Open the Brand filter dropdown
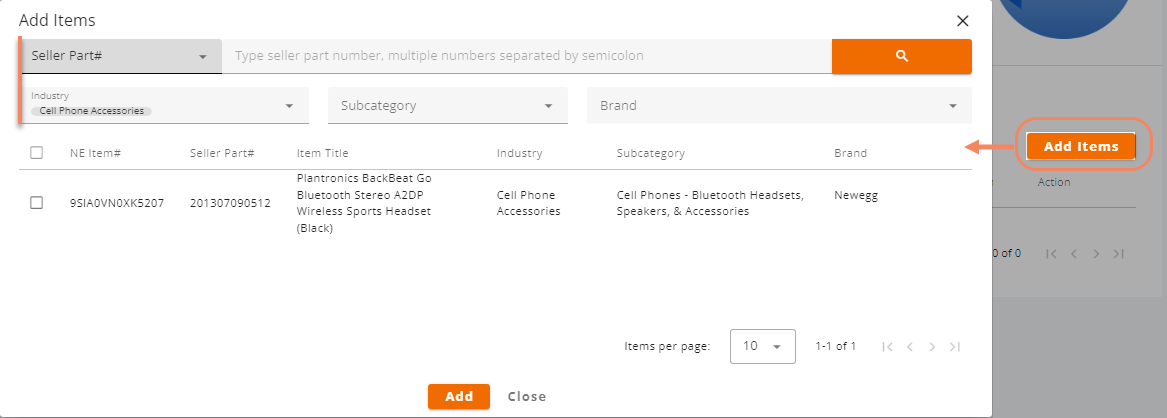Image resolution: width=1167 pixels, height=418 pixels. coord(779,106)
